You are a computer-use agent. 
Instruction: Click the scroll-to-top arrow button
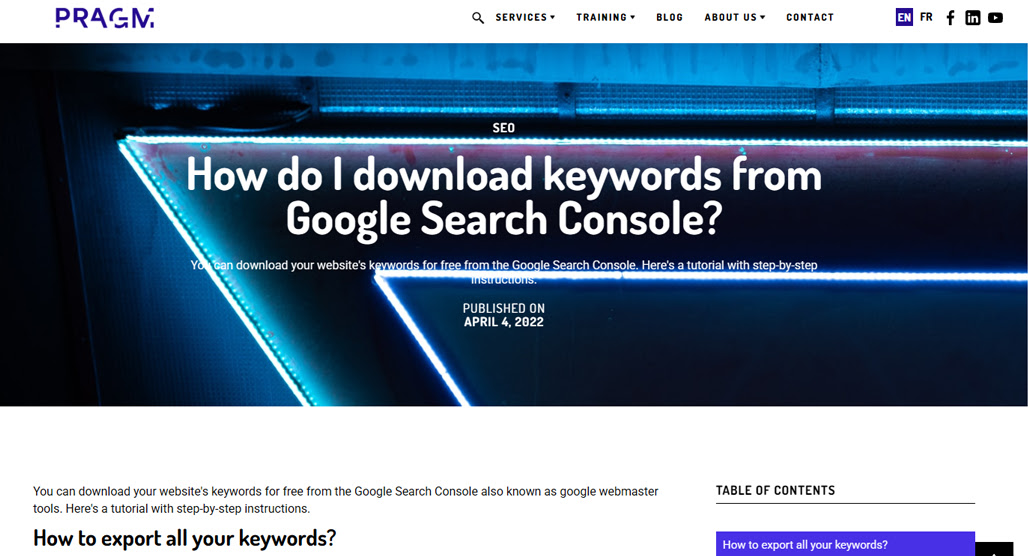995,549
